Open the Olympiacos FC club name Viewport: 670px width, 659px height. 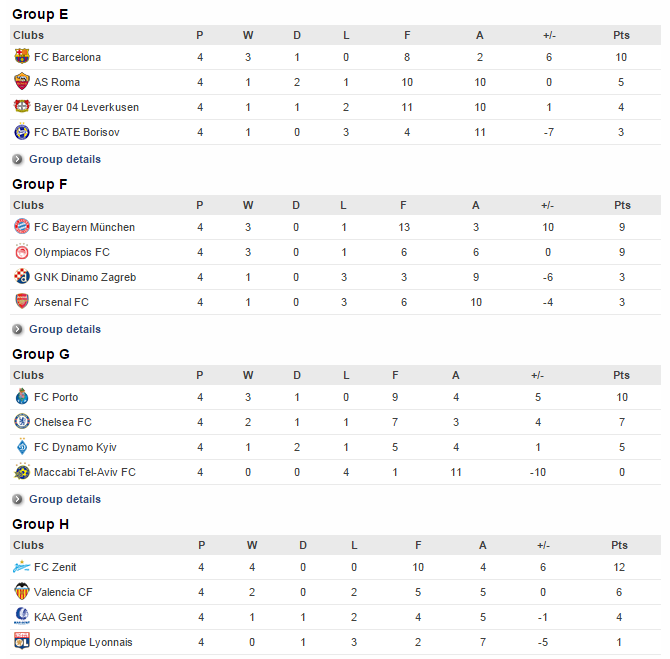pyautogui.click(x=72, y=252)
